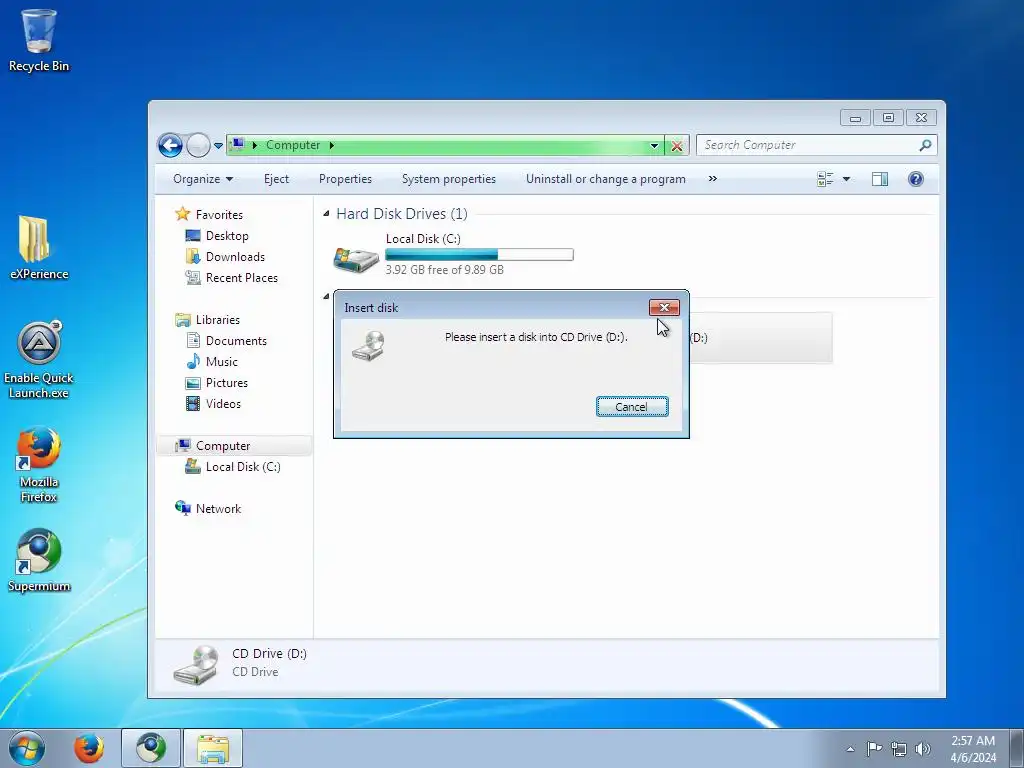Open the Music library

pos(221,362)
